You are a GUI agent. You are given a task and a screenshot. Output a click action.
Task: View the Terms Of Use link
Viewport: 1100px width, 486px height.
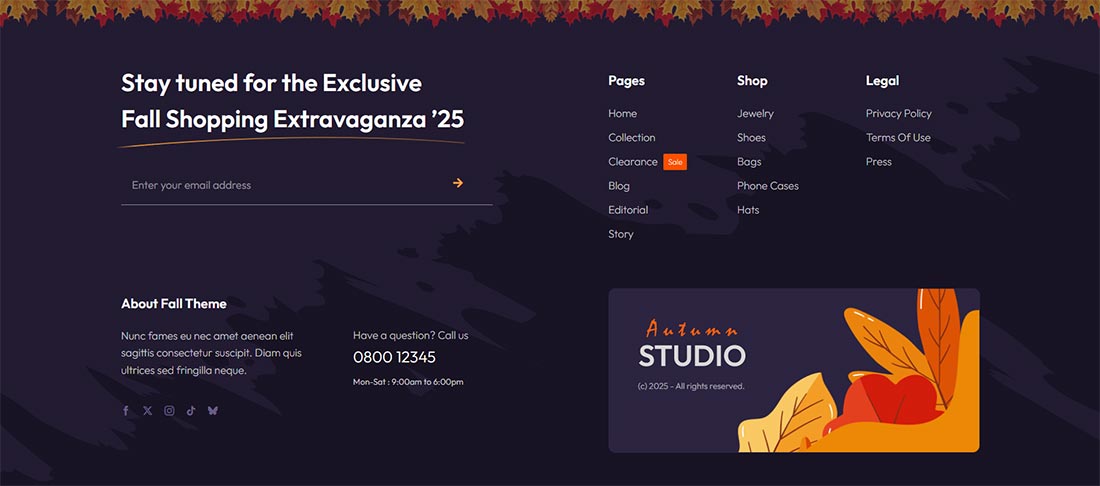(898, 137)
